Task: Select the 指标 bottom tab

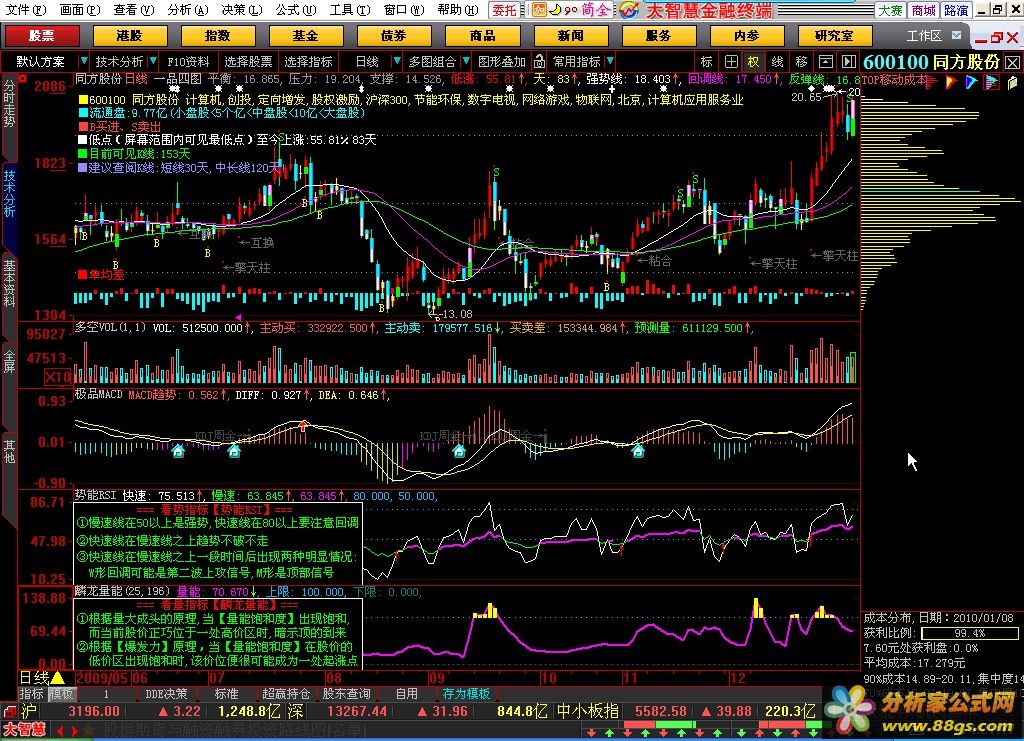Action: 31,694
